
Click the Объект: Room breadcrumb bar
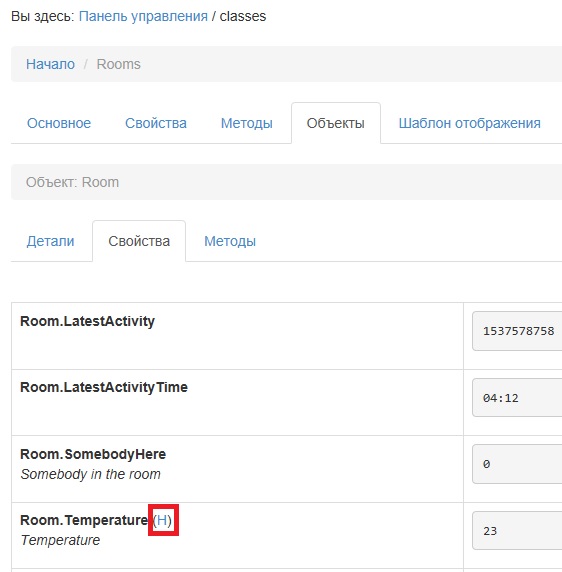[x=286, y=182]
